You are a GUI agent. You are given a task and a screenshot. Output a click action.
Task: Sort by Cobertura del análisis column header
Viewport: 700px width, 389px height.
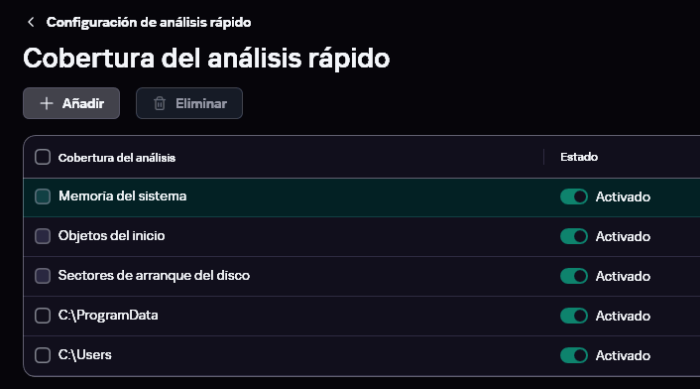click(x=117, y=158)
